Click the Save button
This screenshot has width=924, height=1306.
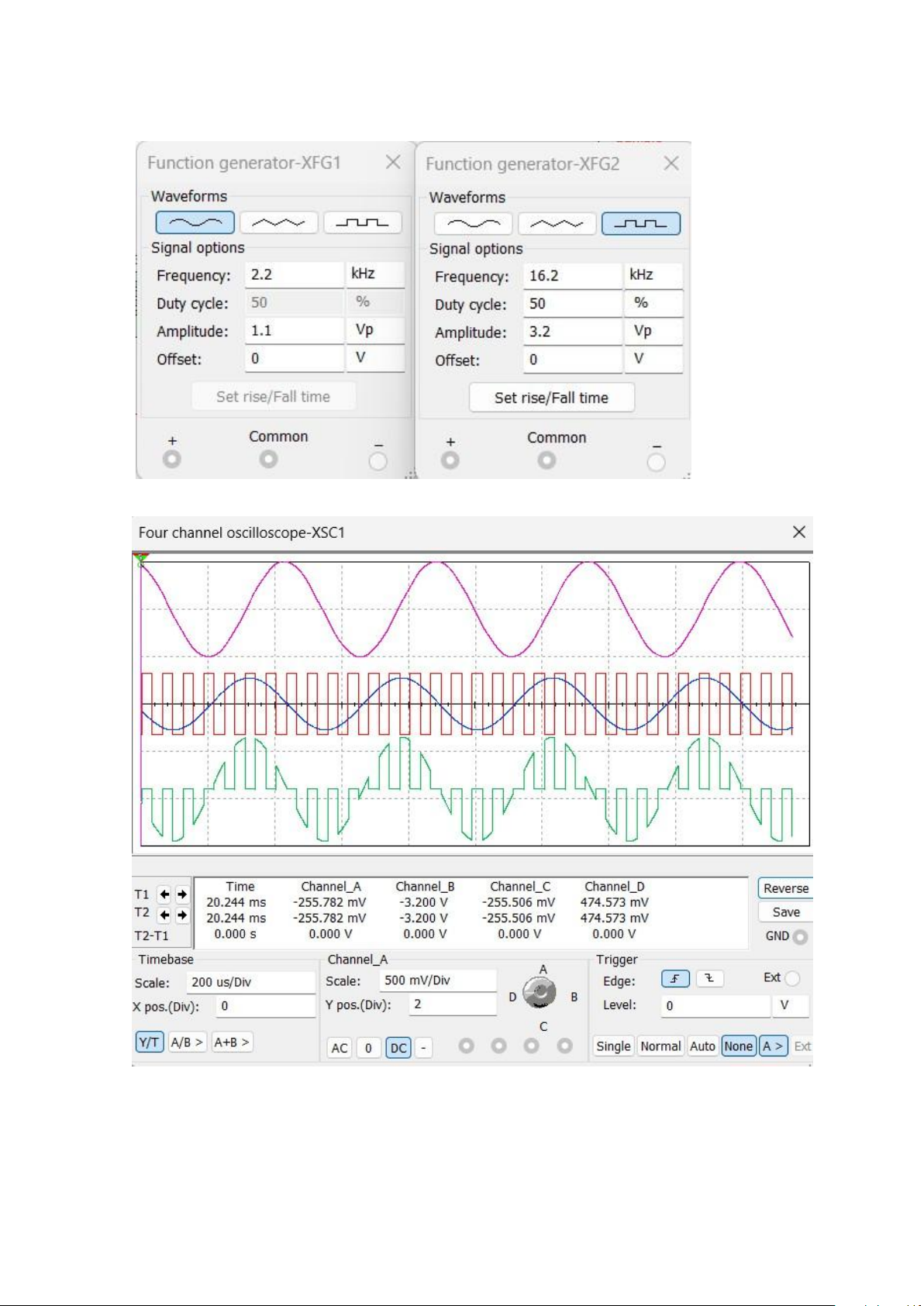point(785,912)
